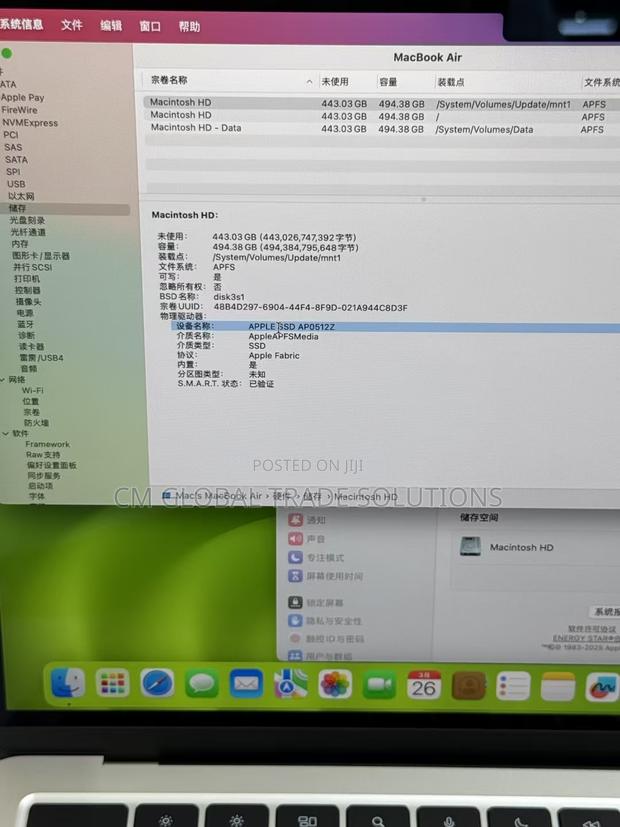The image size is (620, 827).
Task: Select Apple Pay in the sidebar
Action: [23, 97]
